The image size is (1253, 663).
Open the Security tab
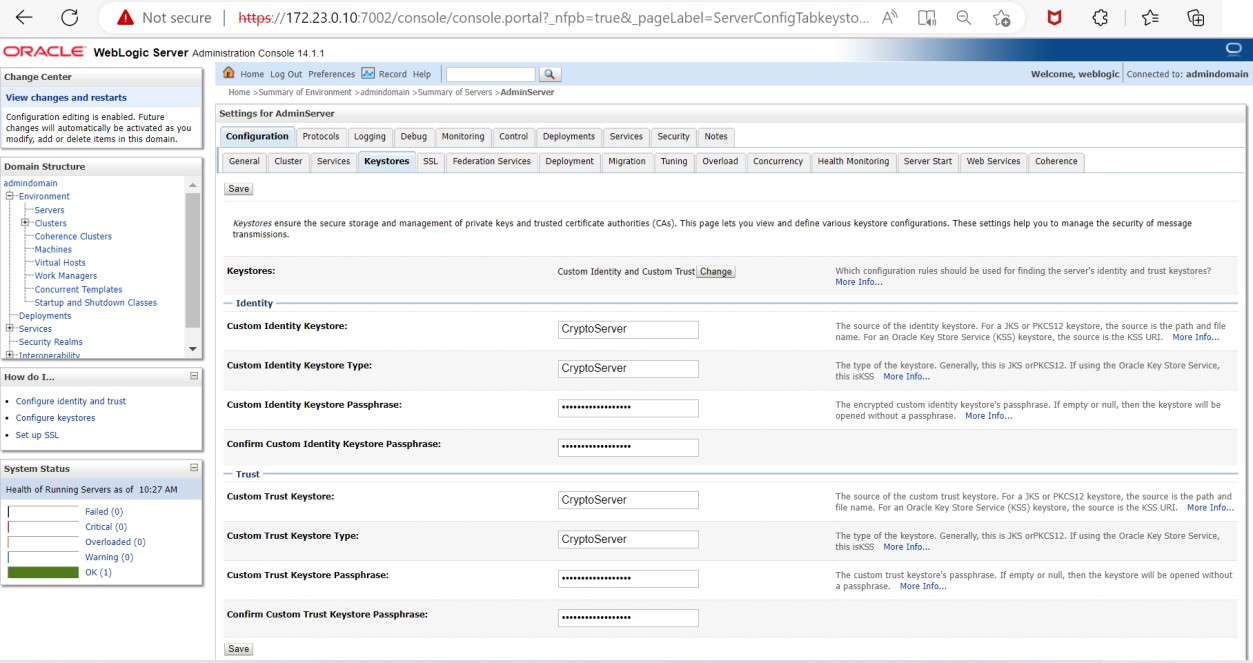pos(673,137)
